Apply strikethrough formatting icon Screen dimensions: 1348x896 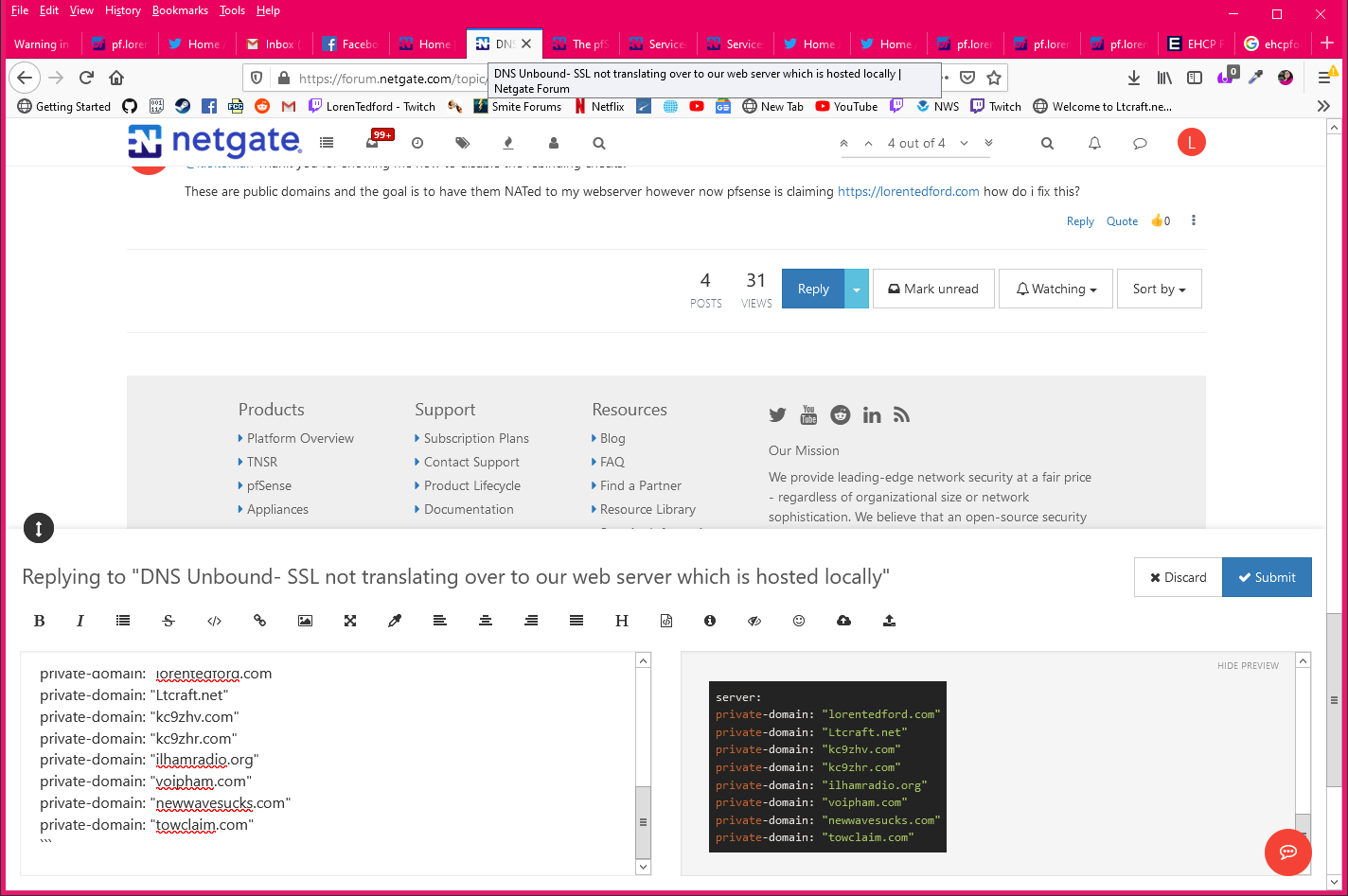click(x=168, y=621)
